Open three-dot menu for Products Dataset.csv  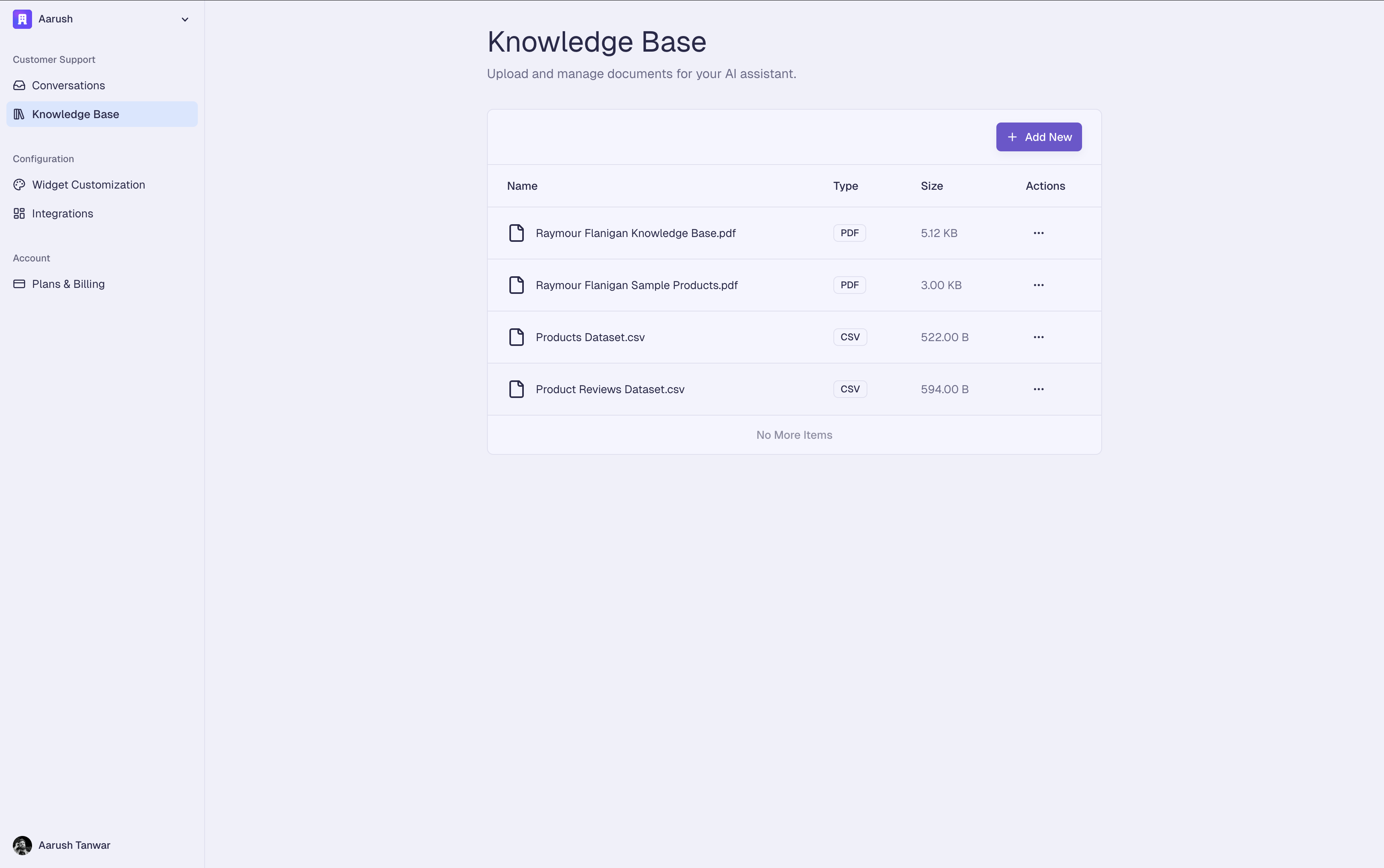coord(1038,337)
